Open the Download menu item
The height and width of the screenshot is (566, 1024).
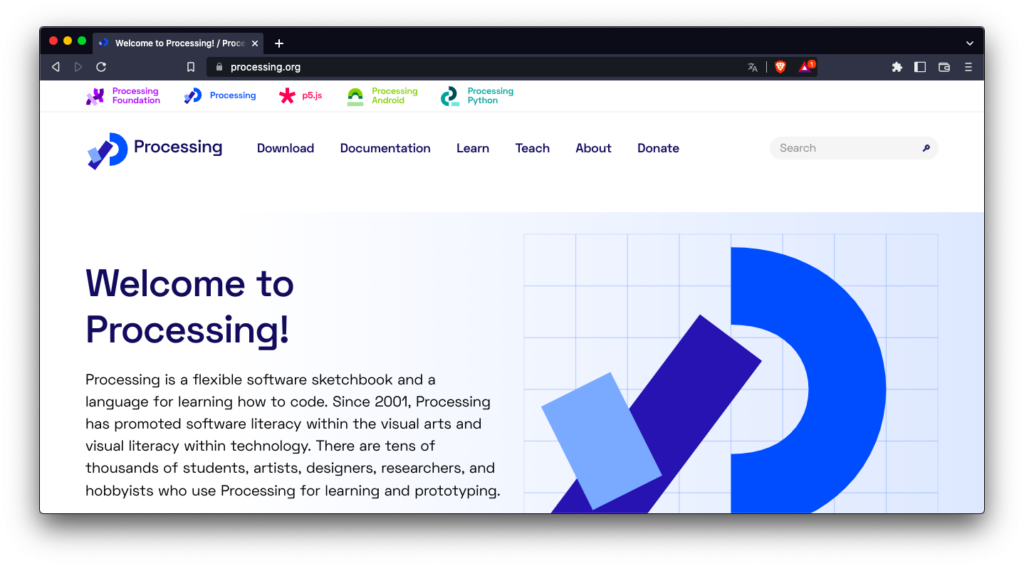(285, 148)
